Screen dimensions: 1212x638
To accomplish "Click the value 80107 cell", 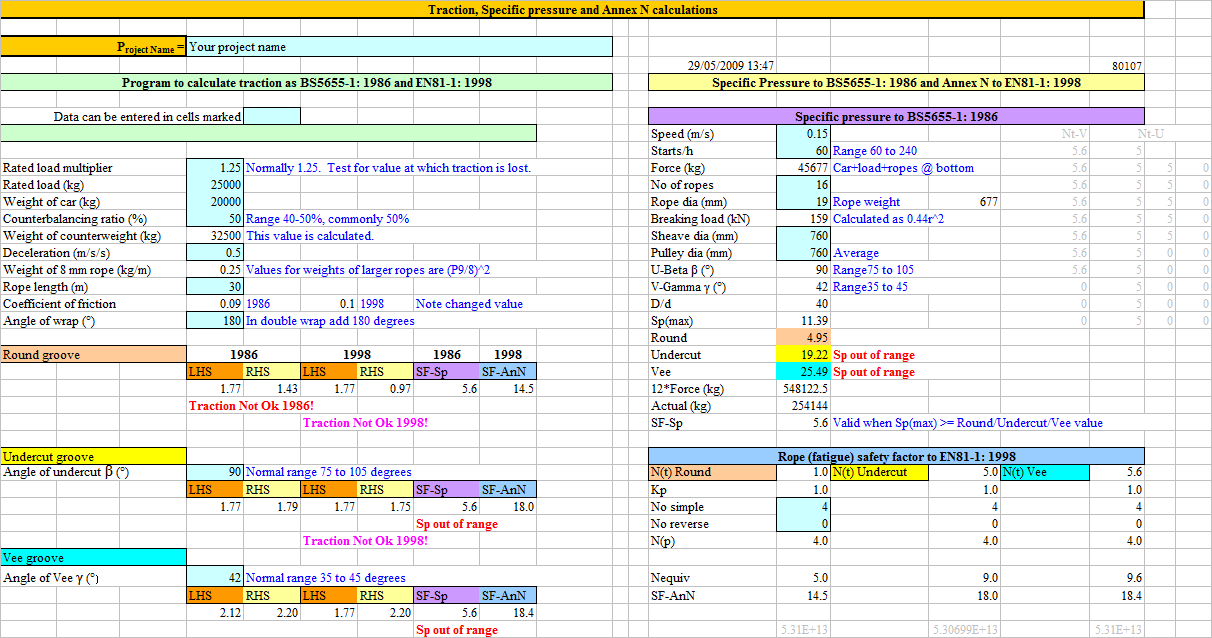I will 1127,66.
